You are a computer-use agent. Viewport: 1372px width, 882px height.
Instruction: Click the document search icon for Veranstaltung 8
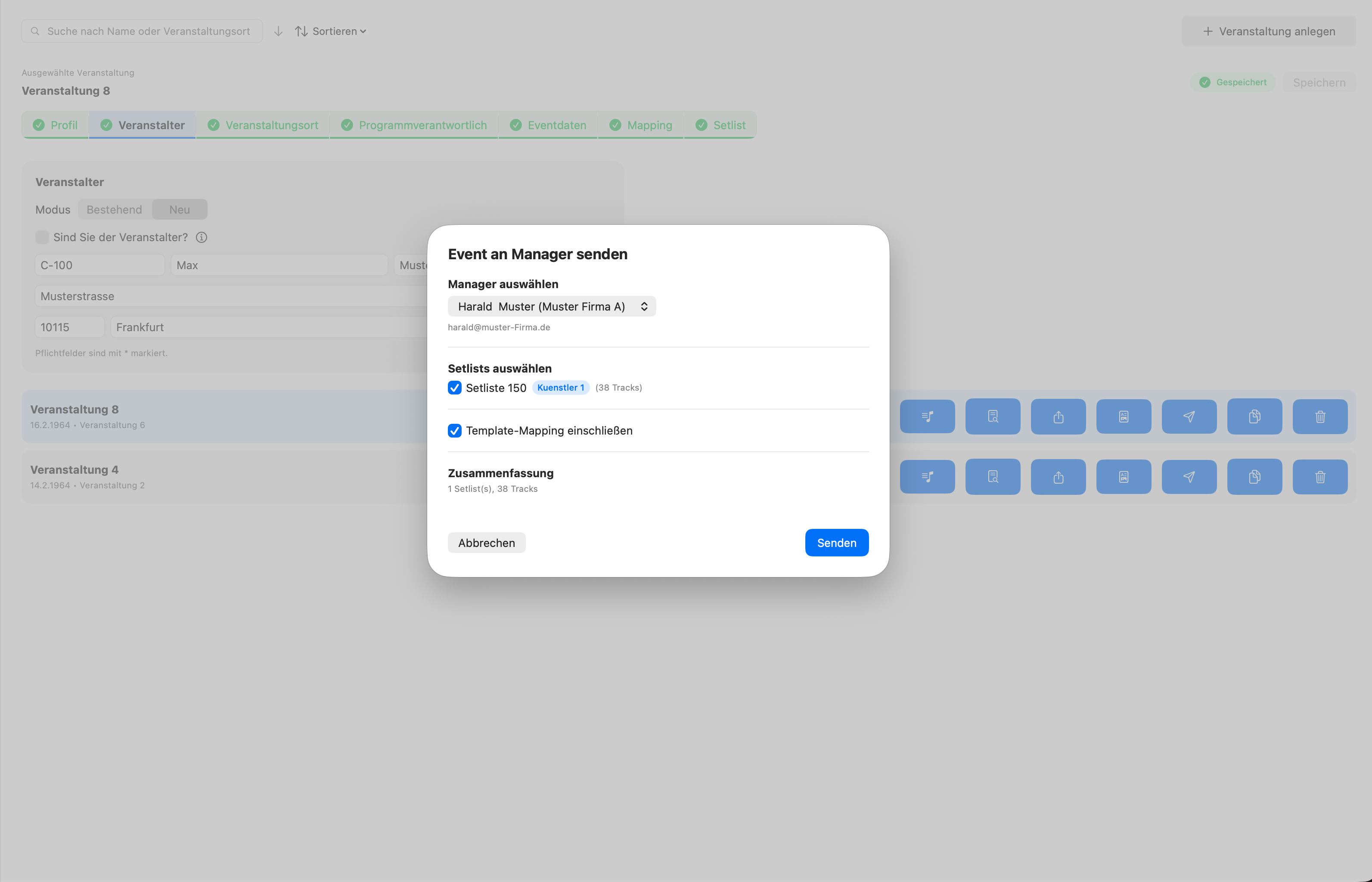click(x=992, y=416)
